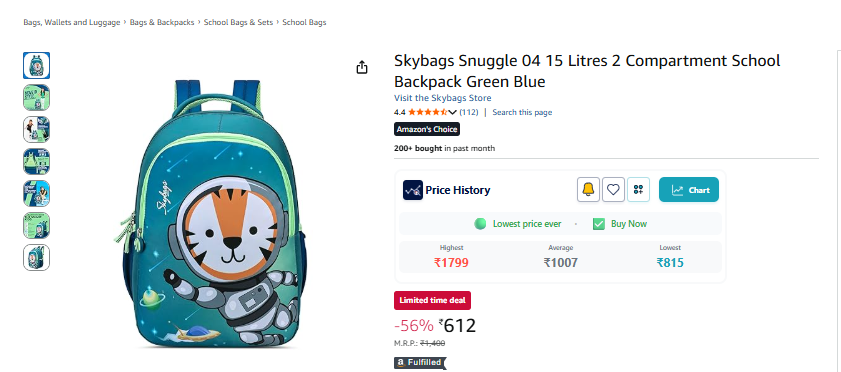Click the Amazon Fulfilled badge
This screenshot has height=372, width=841.
[420, 363]
